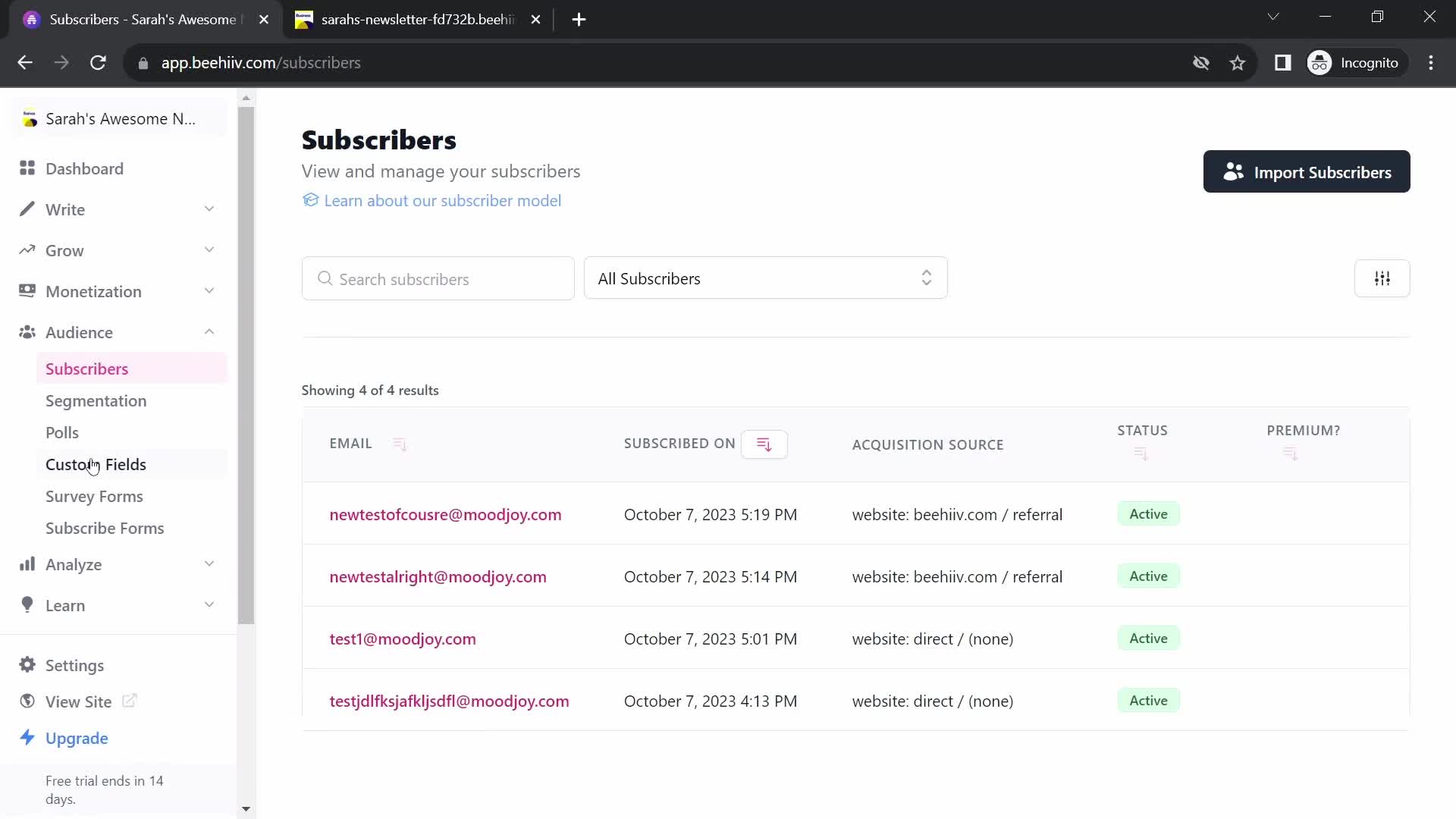Click on test1@moodjoy.com subscriber link
Screen dimensions: 1456x819
pos(403,639)
